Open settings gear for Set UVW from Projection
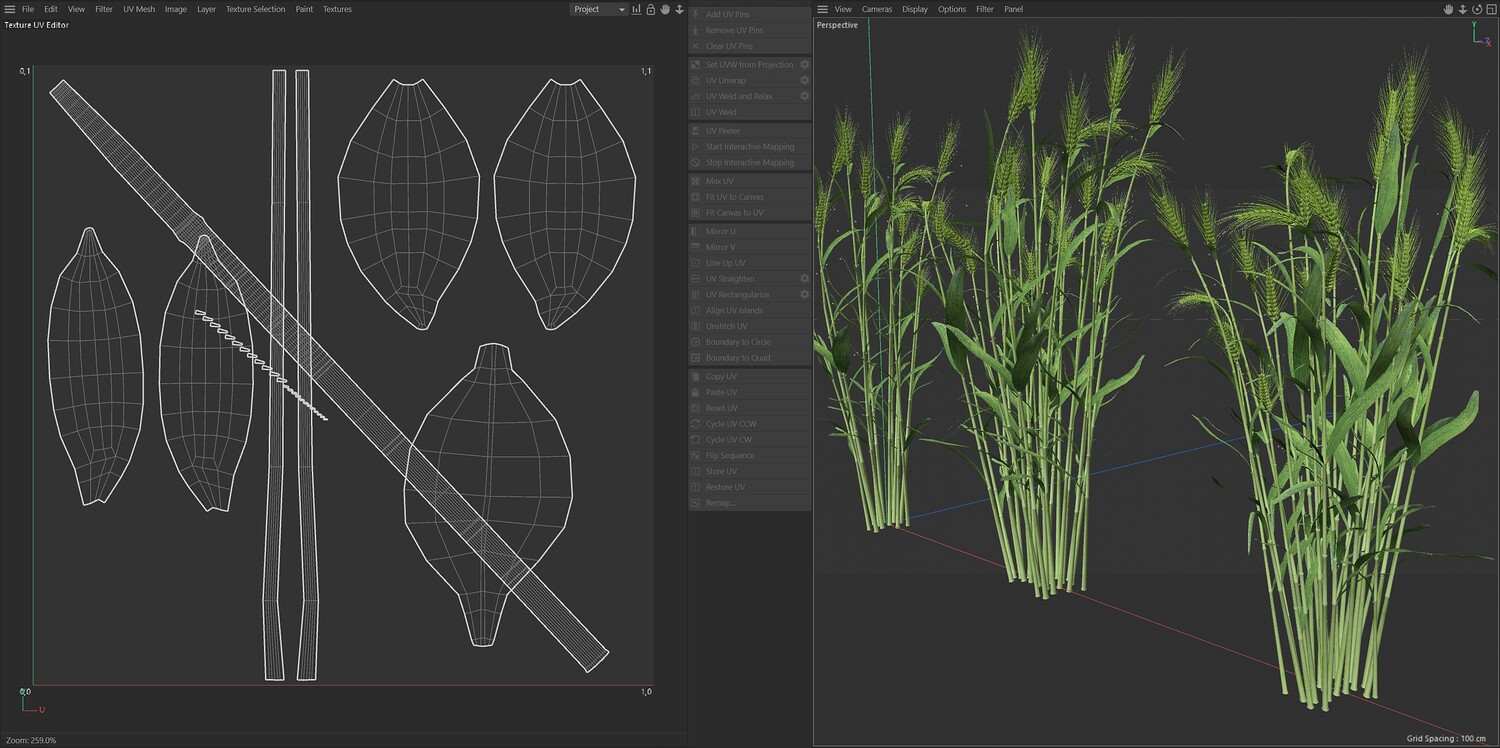The image size is (1500, 748). coord(804,64)
